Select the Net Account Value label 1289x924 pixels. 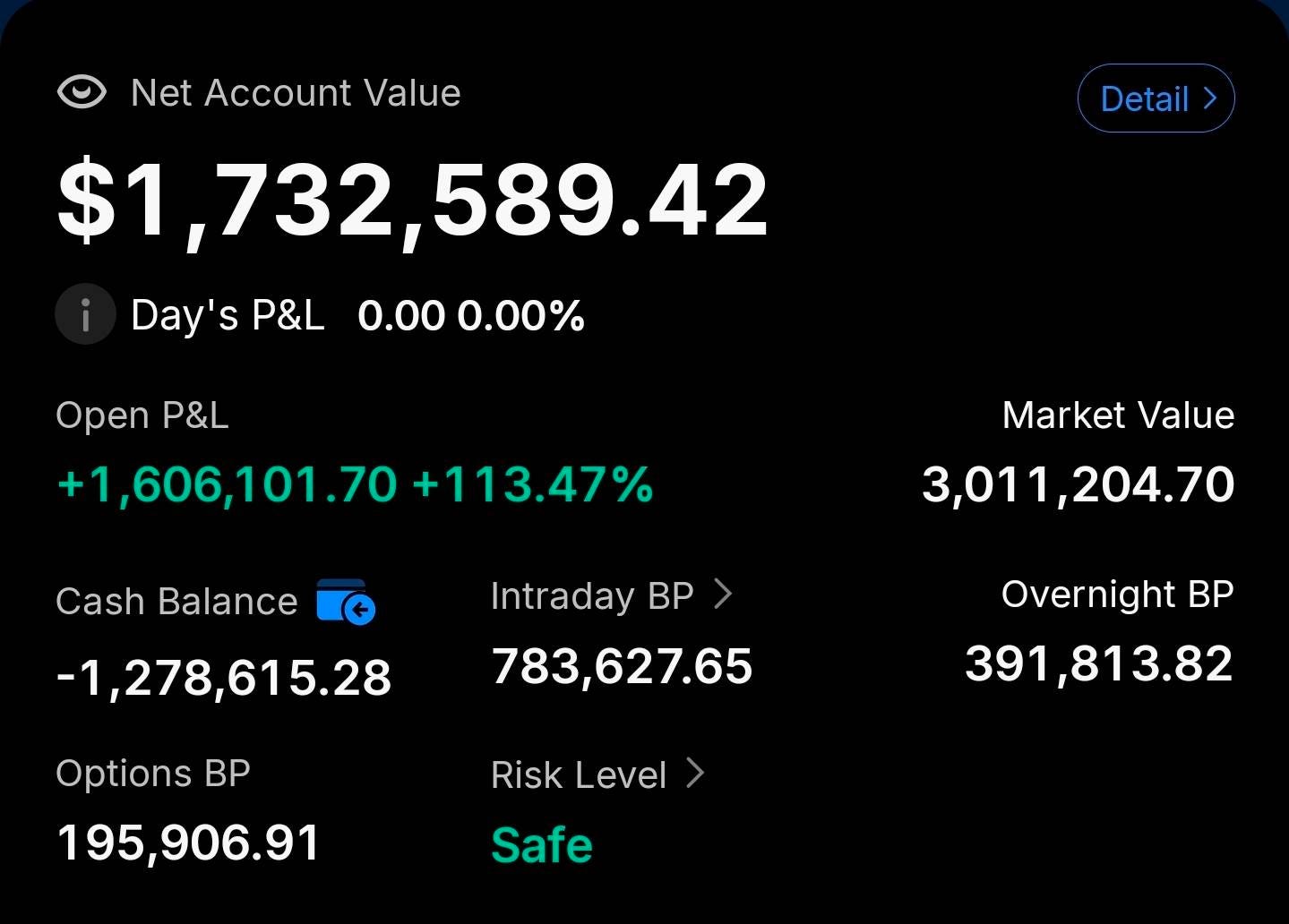[296, 93]
